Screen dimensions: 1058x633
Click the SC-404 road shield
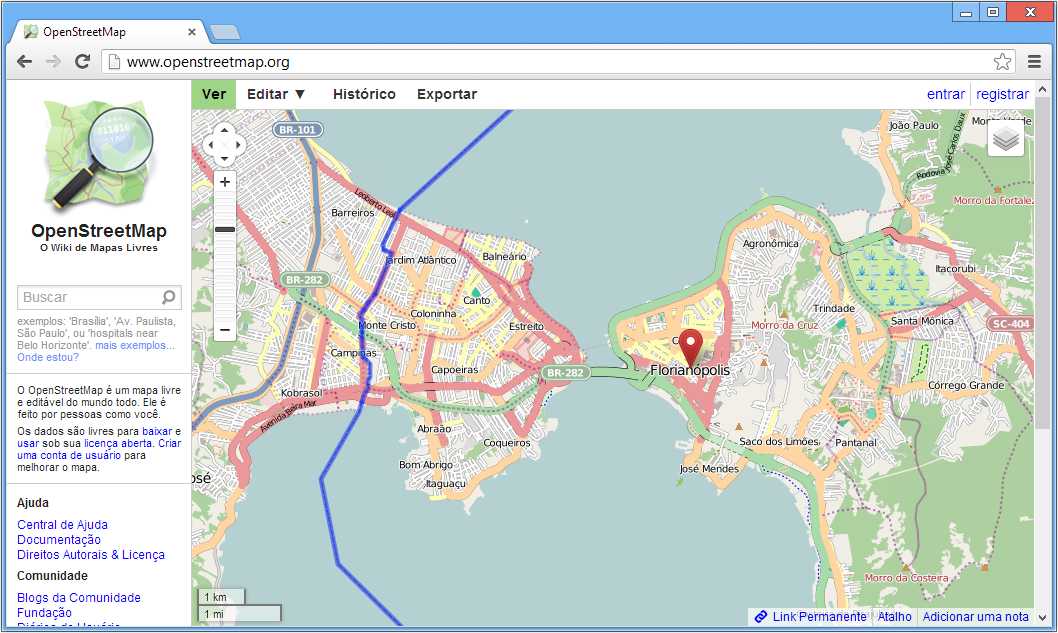pyautogui.click(x=1011, y=324)
